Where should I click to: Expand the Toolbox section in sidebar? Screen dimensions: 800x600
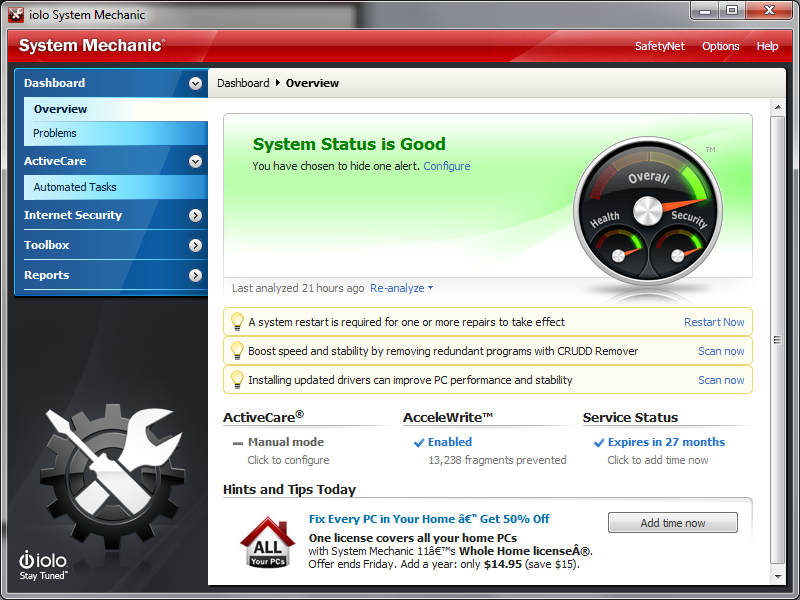click(x=195, y=245)
